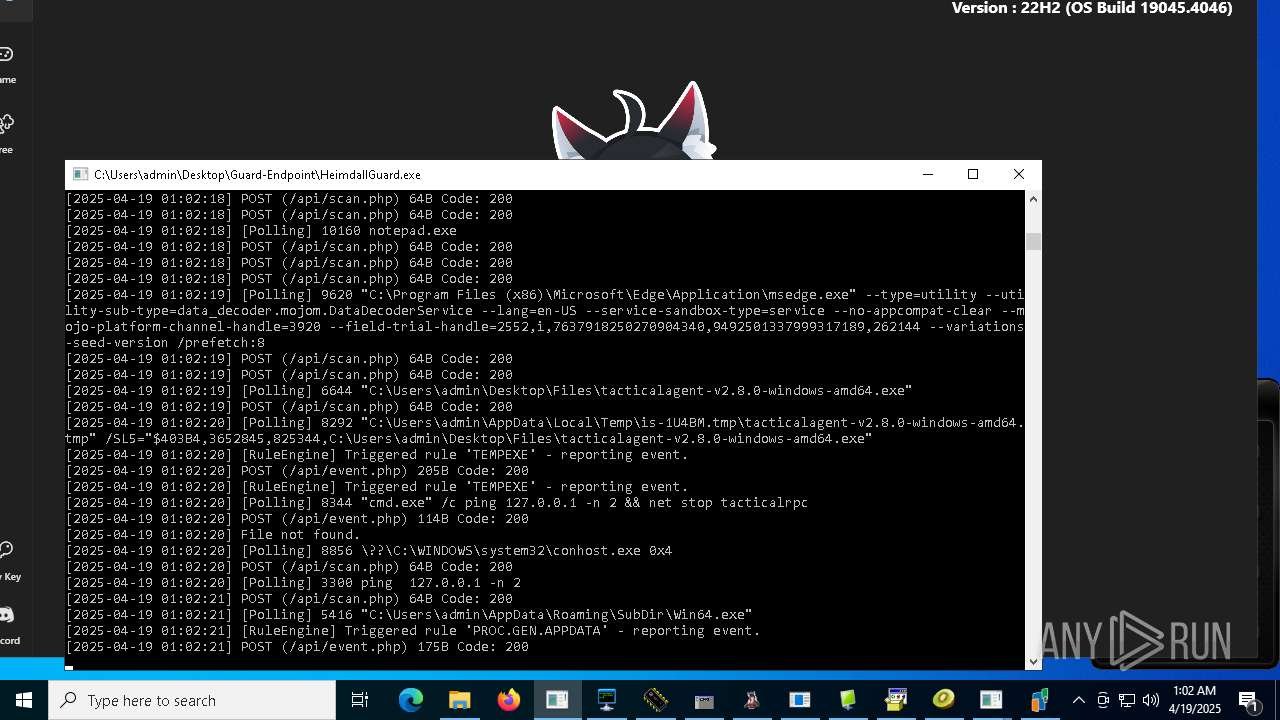
Task: Click the 'net stop tacticalrpc' cmd.exe line
Action: pyautogui.click(x=437, y=503)
